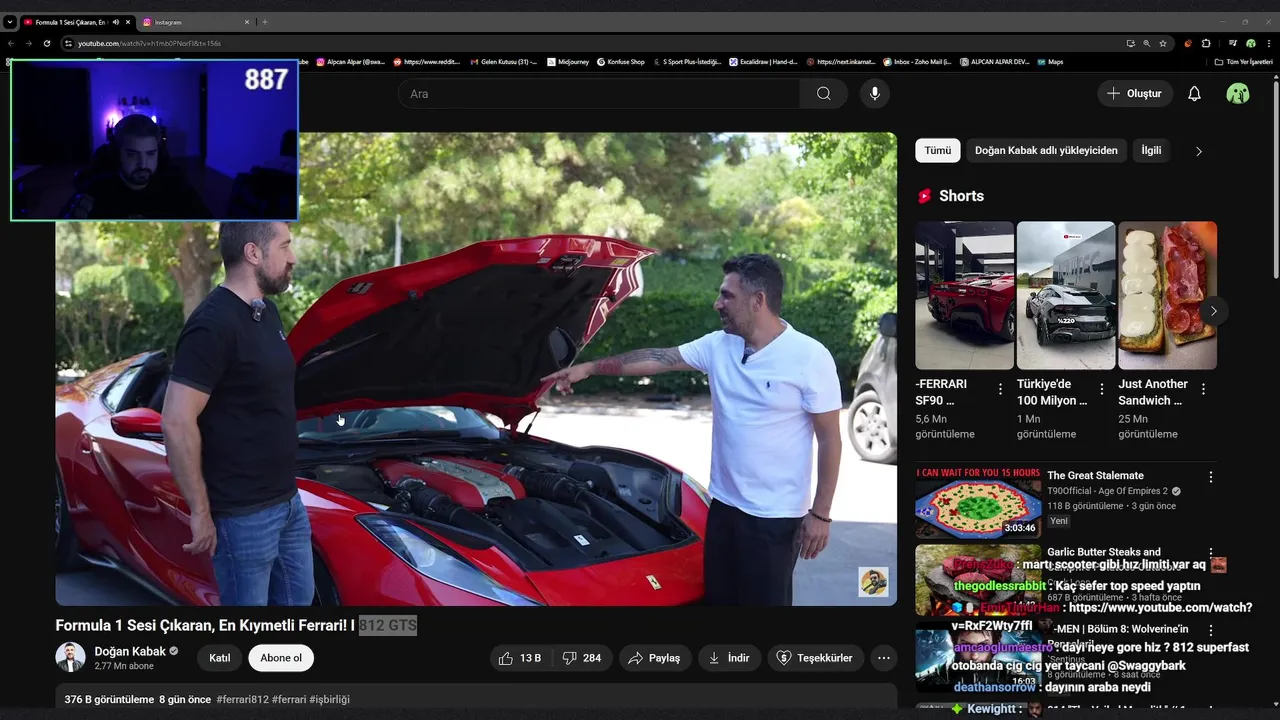Open The Great Stalemate title link
Image resolution: width=1280 pixels, height=720 pixels.
coord(1095,476)
